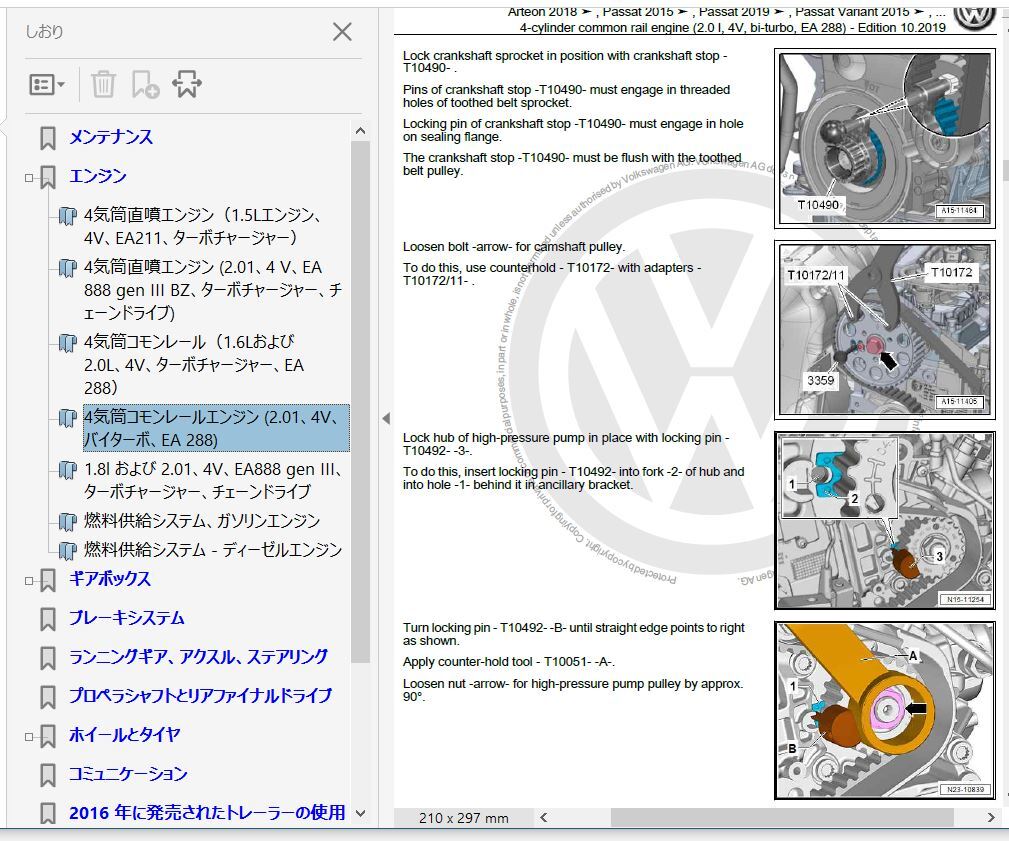Click the bookmark icon beside メンテナンス
The height and width of the screenshot is (841, 1009).
(x=48, y=138)
